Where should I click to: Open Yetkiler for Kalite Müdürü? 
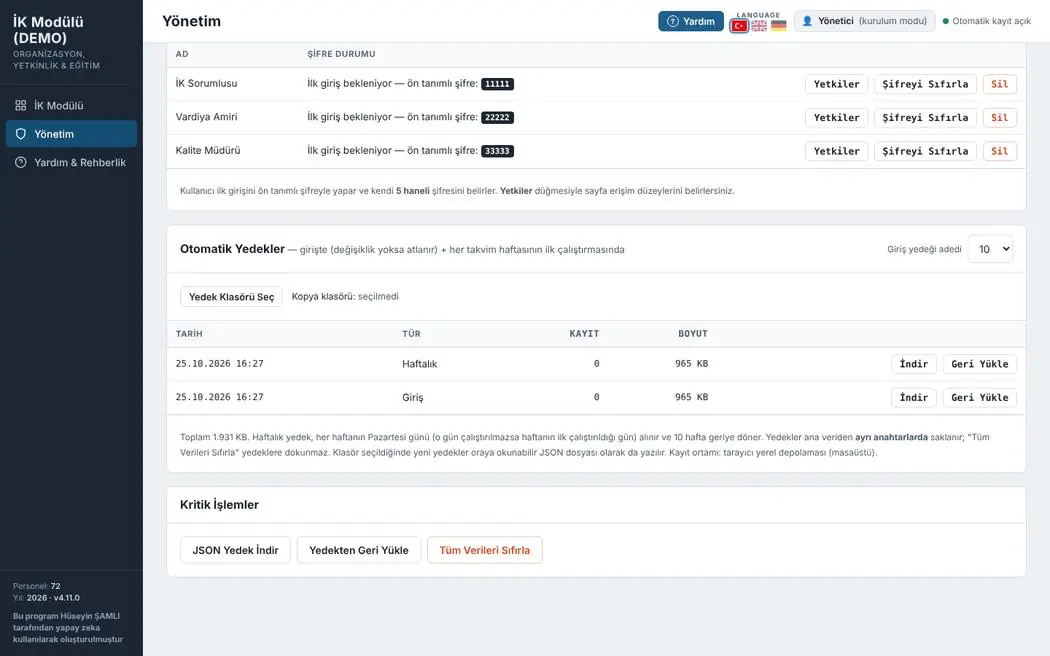[x=836, y=151]
